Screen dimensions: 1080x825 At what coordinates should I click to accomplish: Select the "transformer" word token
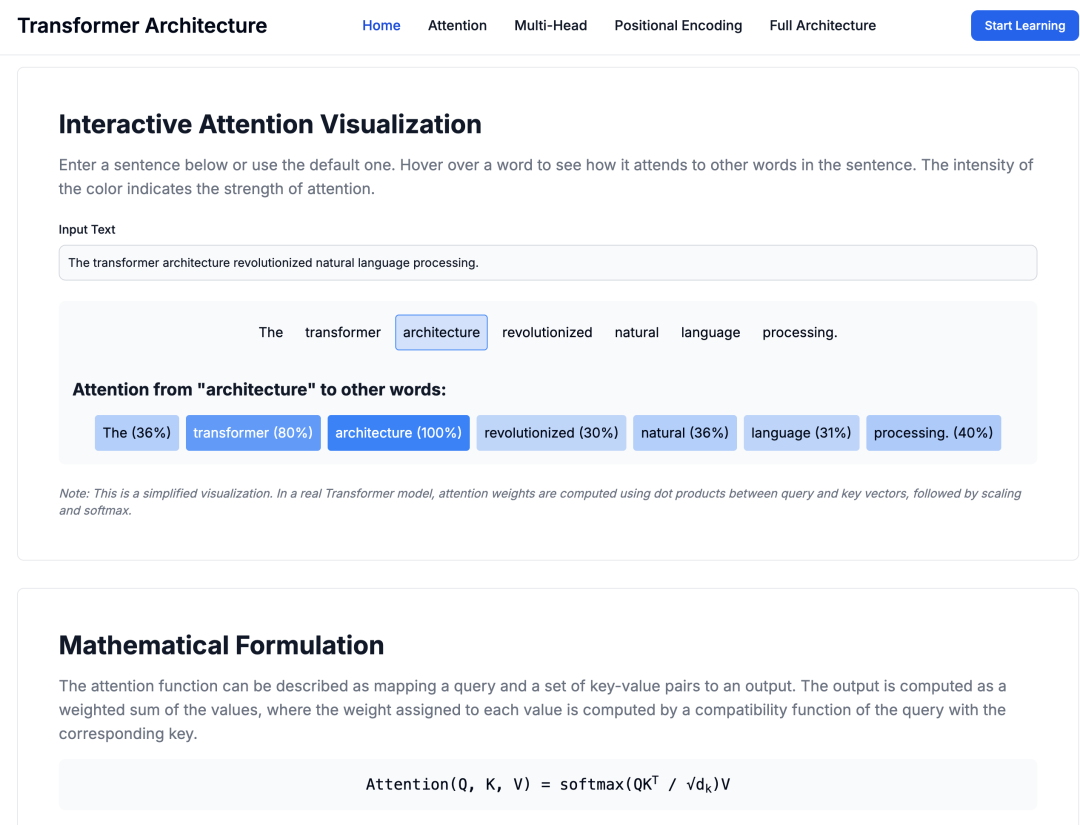[343, 332]
